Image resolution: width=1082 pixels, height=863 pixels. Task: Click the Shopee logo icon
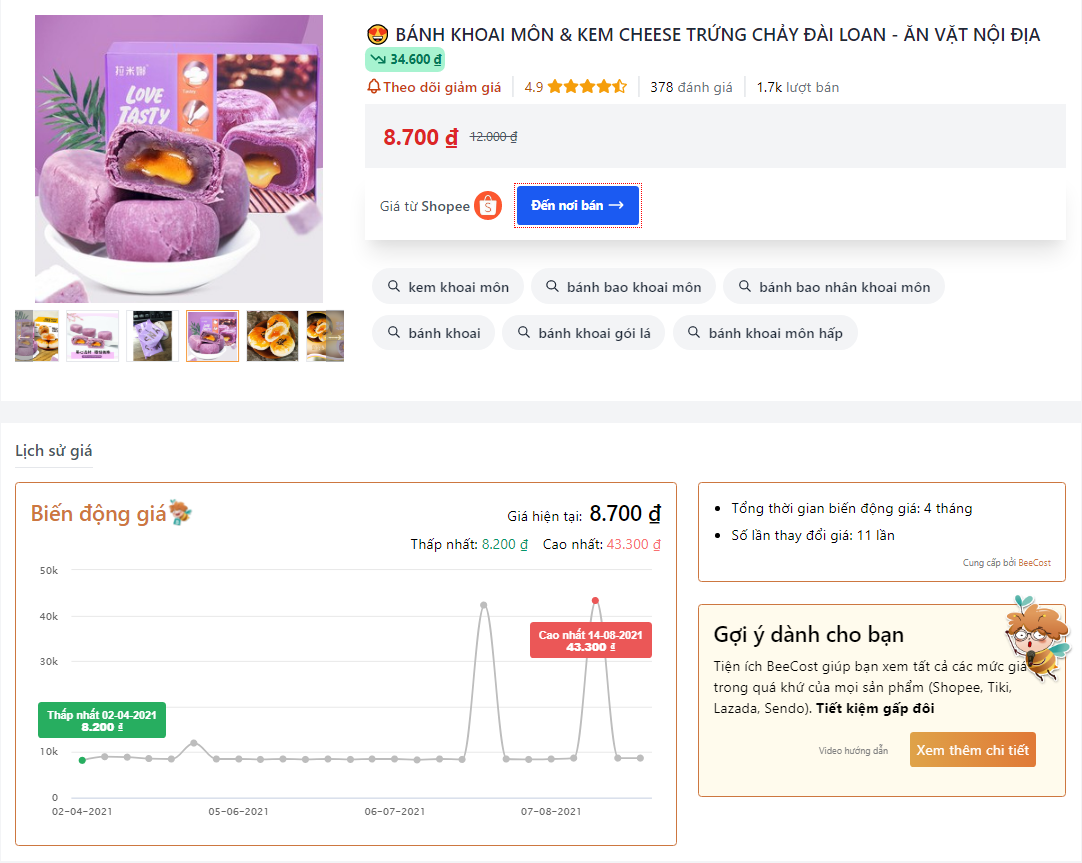(x=488, y=206)
